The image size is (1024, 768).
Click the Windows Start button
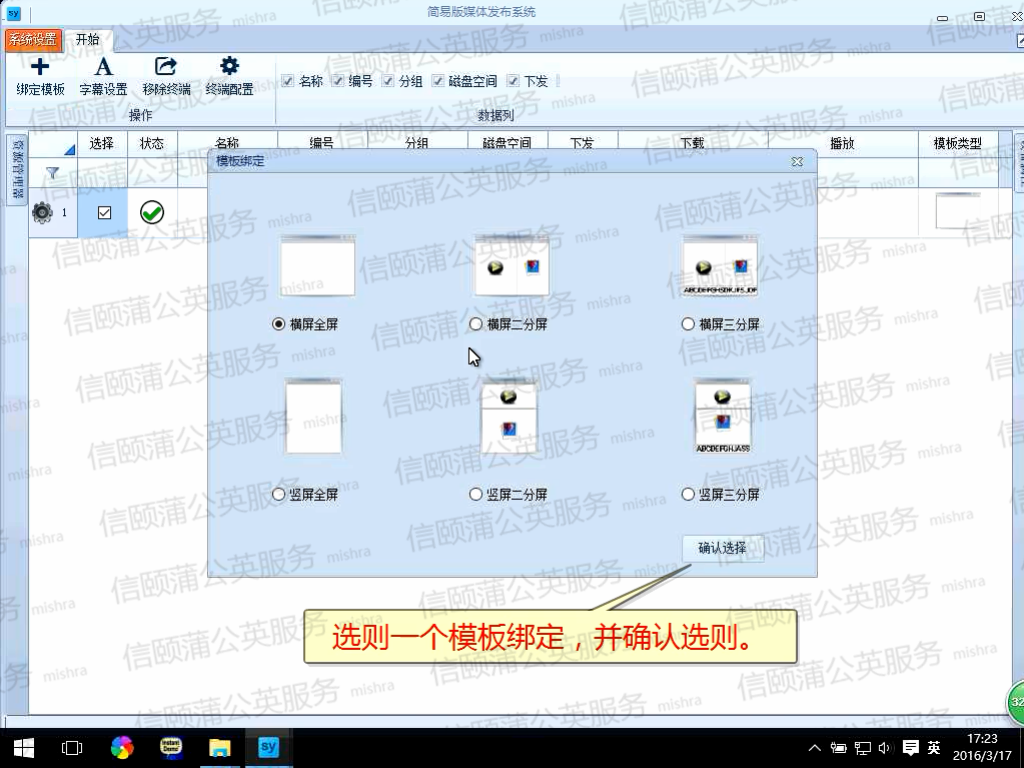(x=23, y=747)
